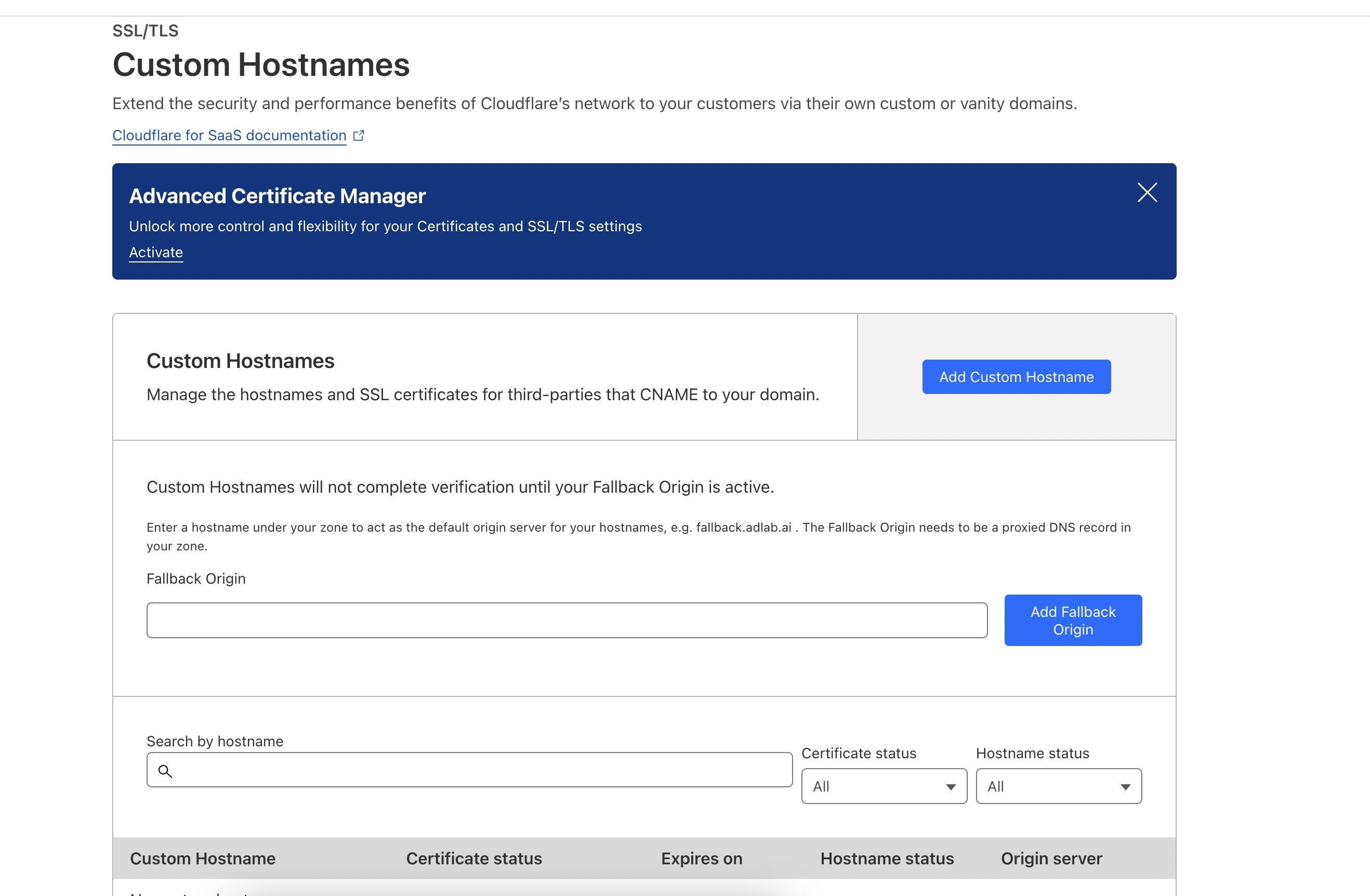This screenshot has width=1370, height=896.
Task: Click the Fallback Origin field label
Action: pos(196,578)
